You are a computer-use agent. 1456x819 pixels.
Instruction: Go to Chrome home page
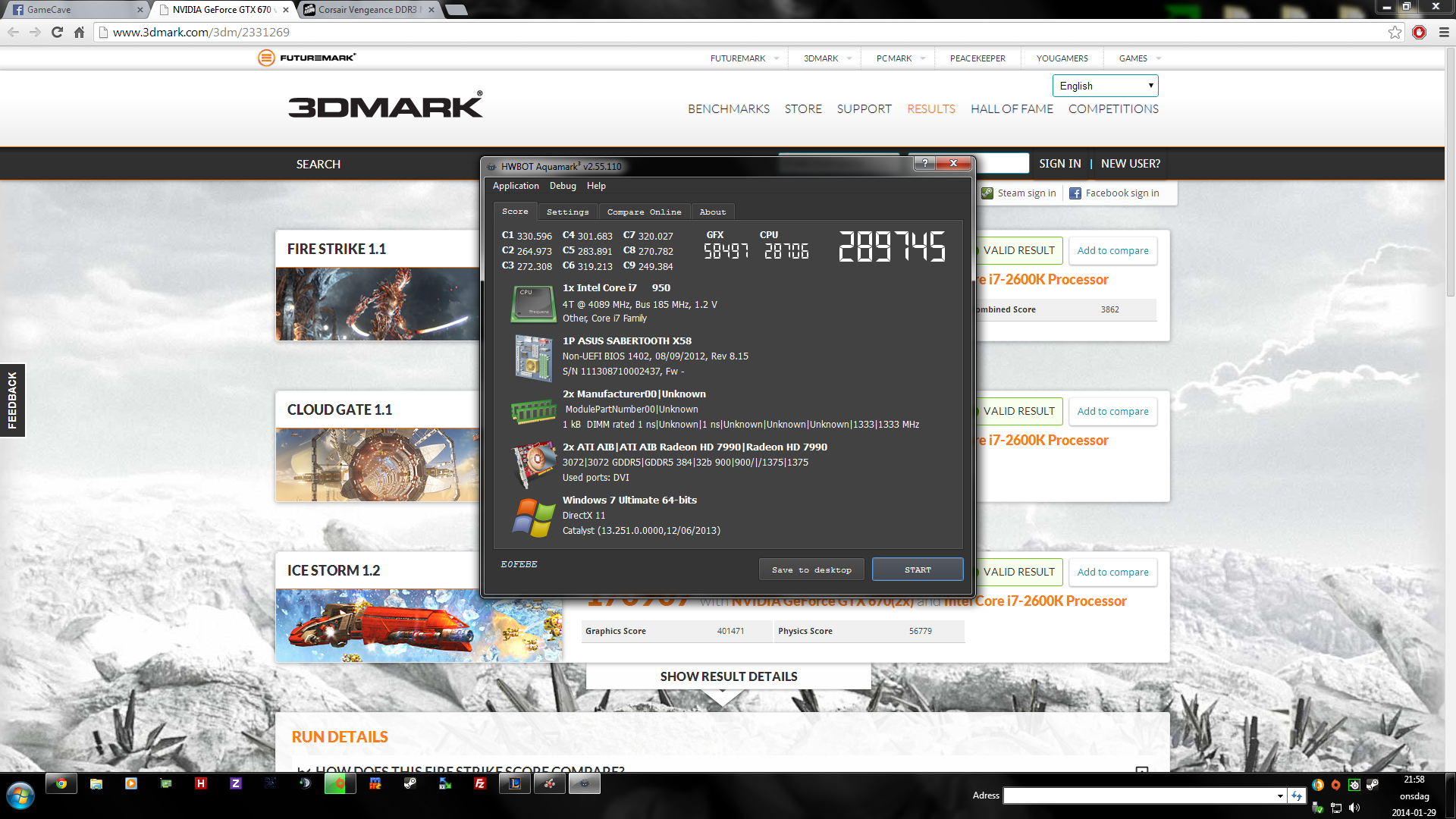click(x=79, y=32)
